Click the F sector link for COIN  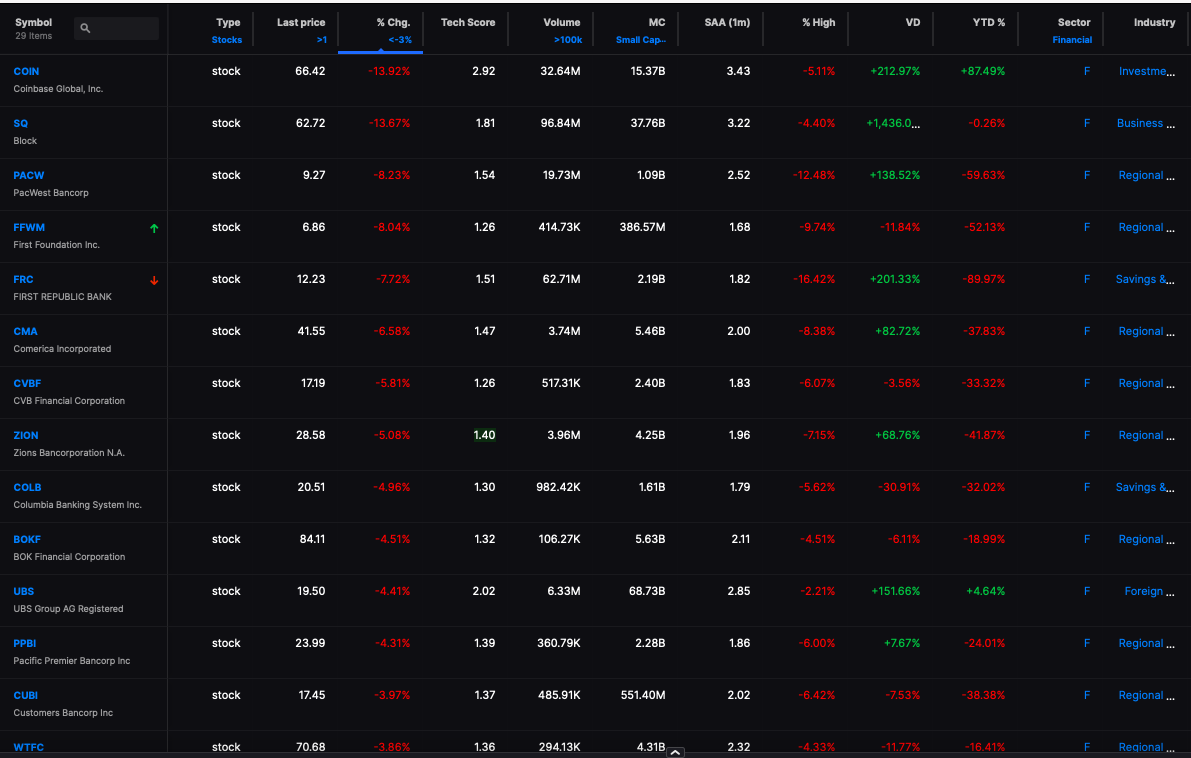tap(1087, 71)
